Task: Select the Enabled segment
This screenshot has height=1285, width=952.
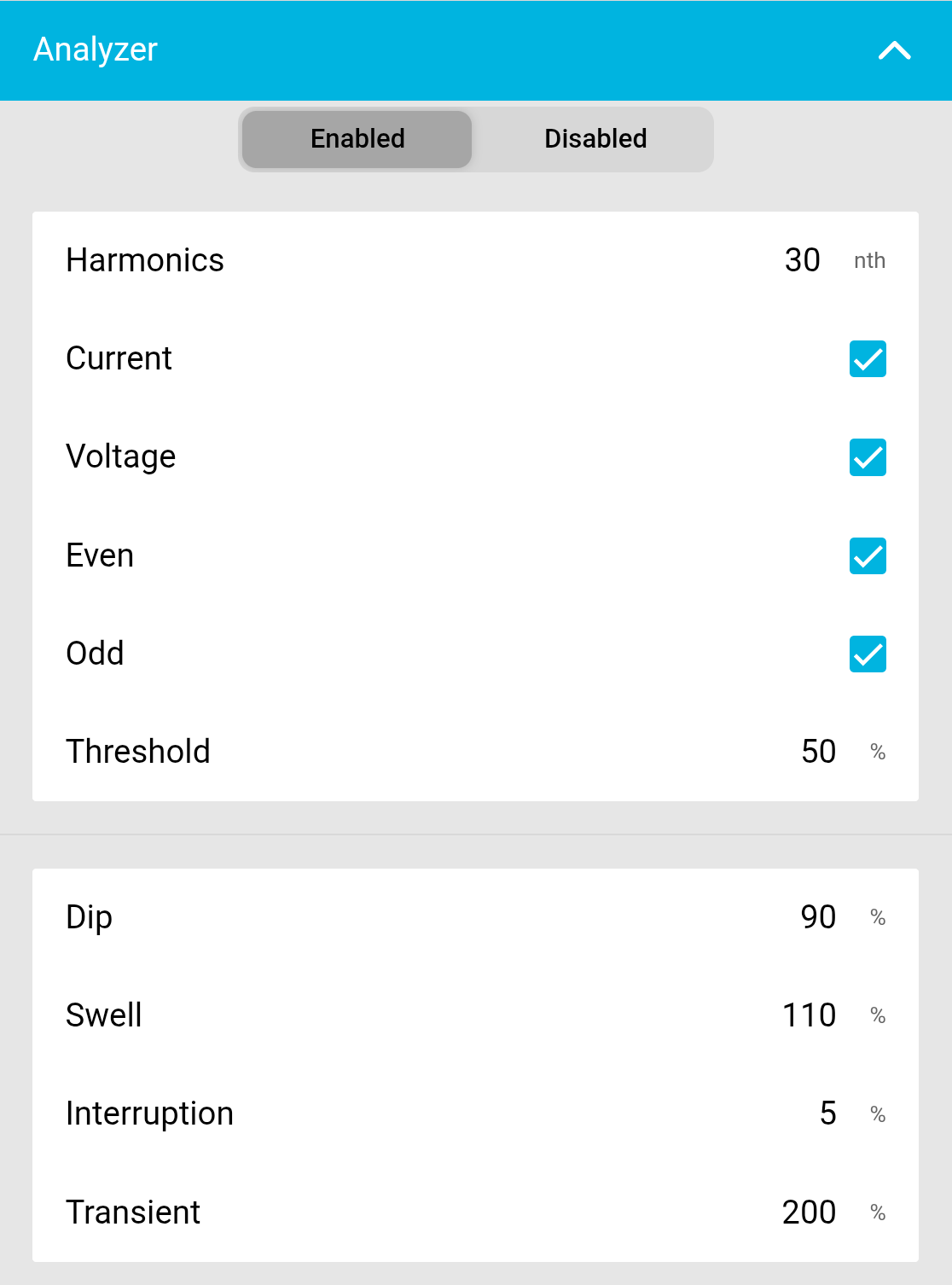Action: [x=357, y=139]
